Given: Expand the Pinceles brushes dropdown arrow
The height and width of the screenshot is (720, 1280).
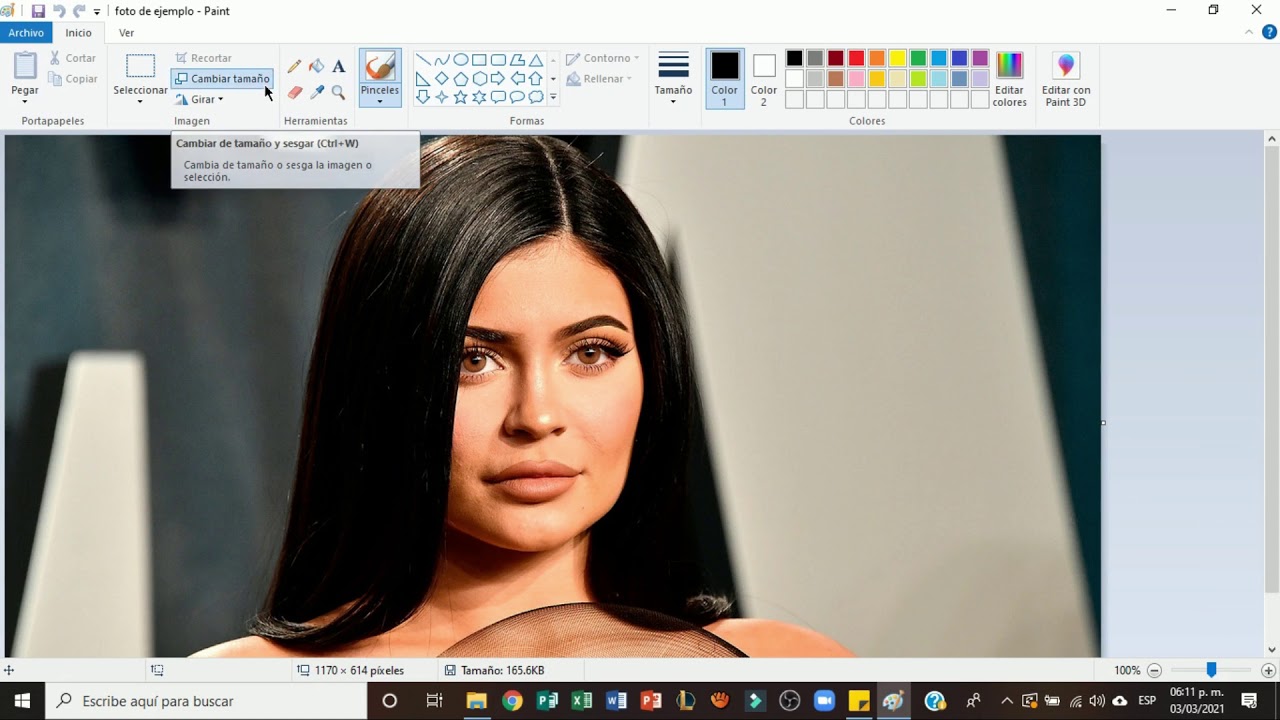Looking at the screenshot, I should pyautogui.click(x=380, y=102).
